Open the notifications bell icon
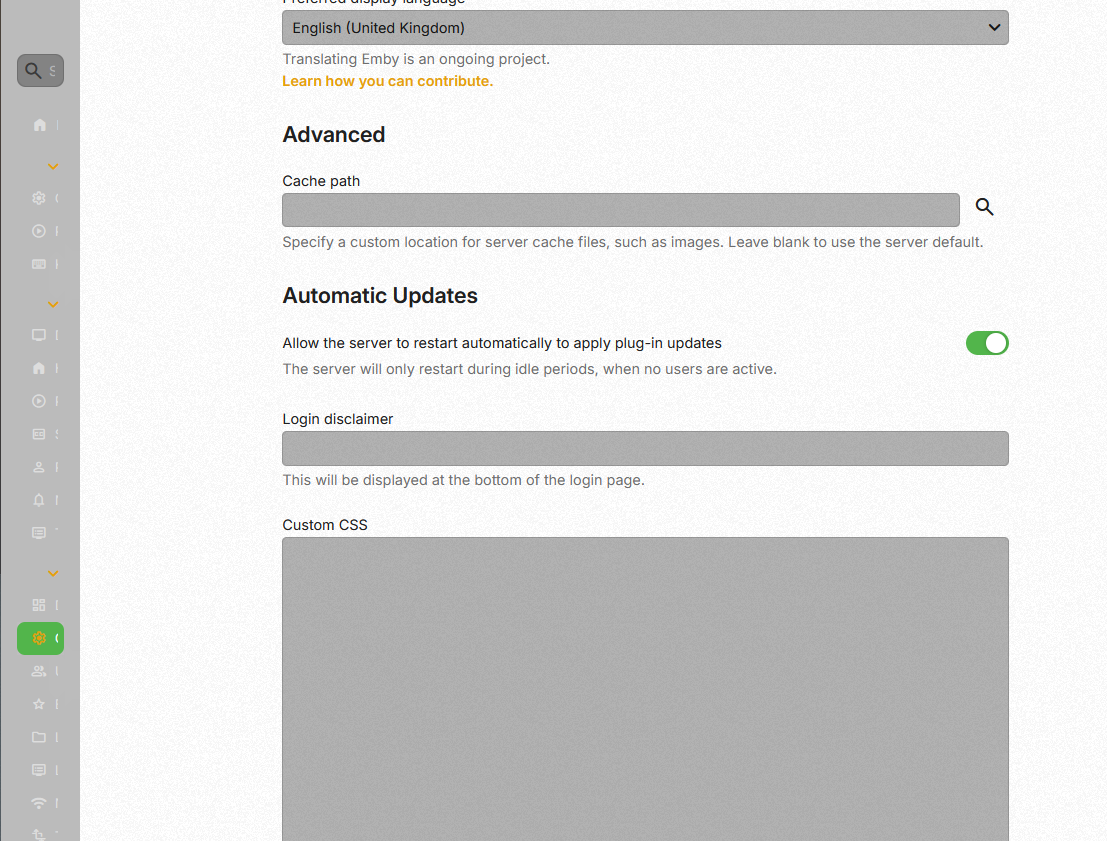The height and width of the screenshot is (841, 1107). [39, 500]
